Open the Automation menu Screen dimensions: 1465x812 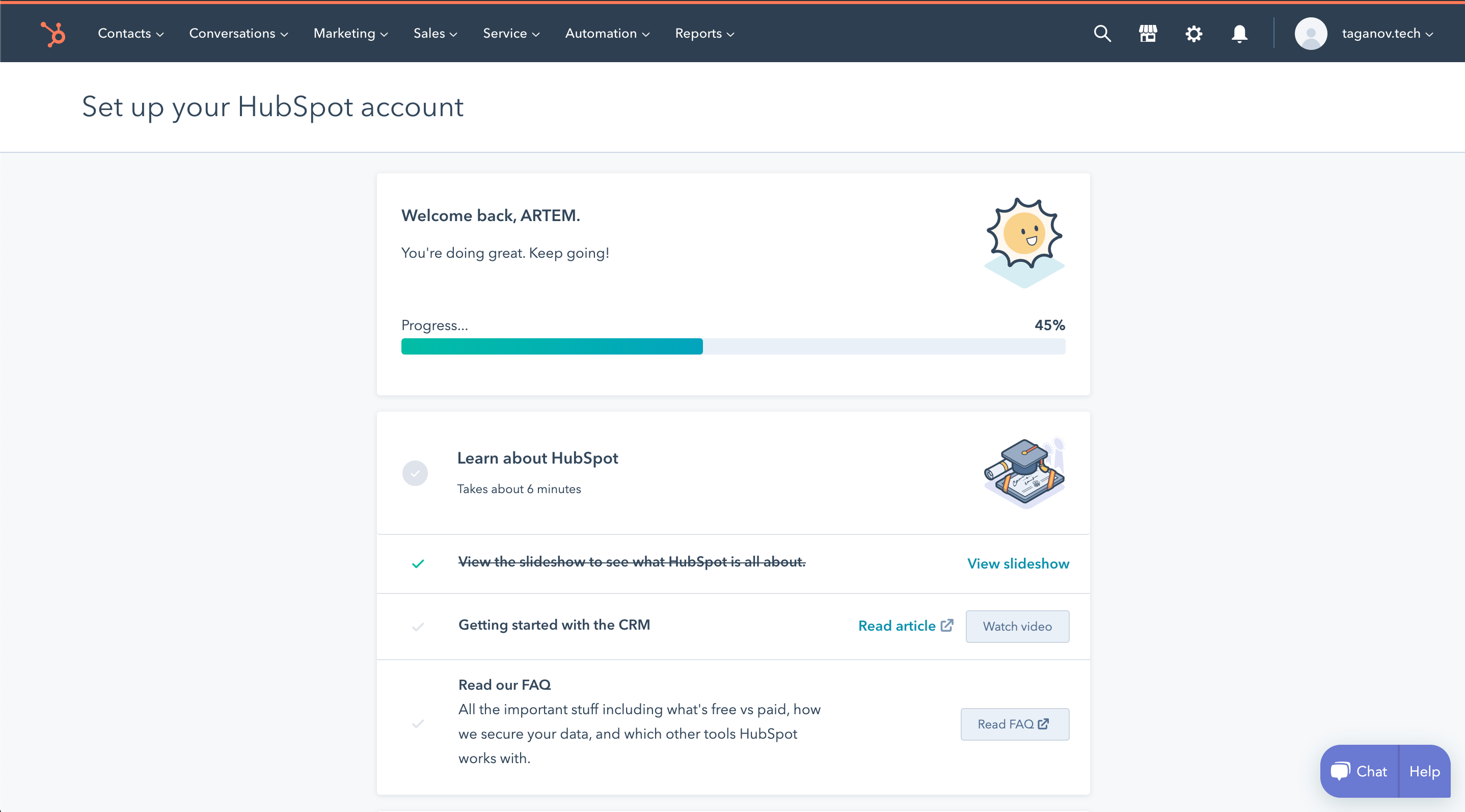click(x=607, y=34)
